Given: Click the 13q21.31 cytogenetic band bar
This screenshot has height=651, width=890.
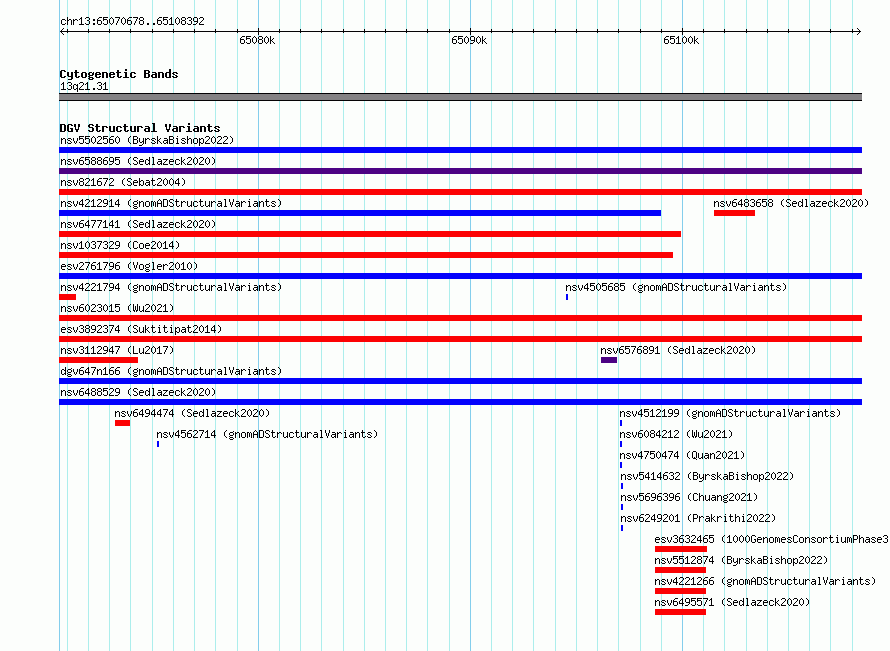Looking at the screenshot, I should coord(460,97).
